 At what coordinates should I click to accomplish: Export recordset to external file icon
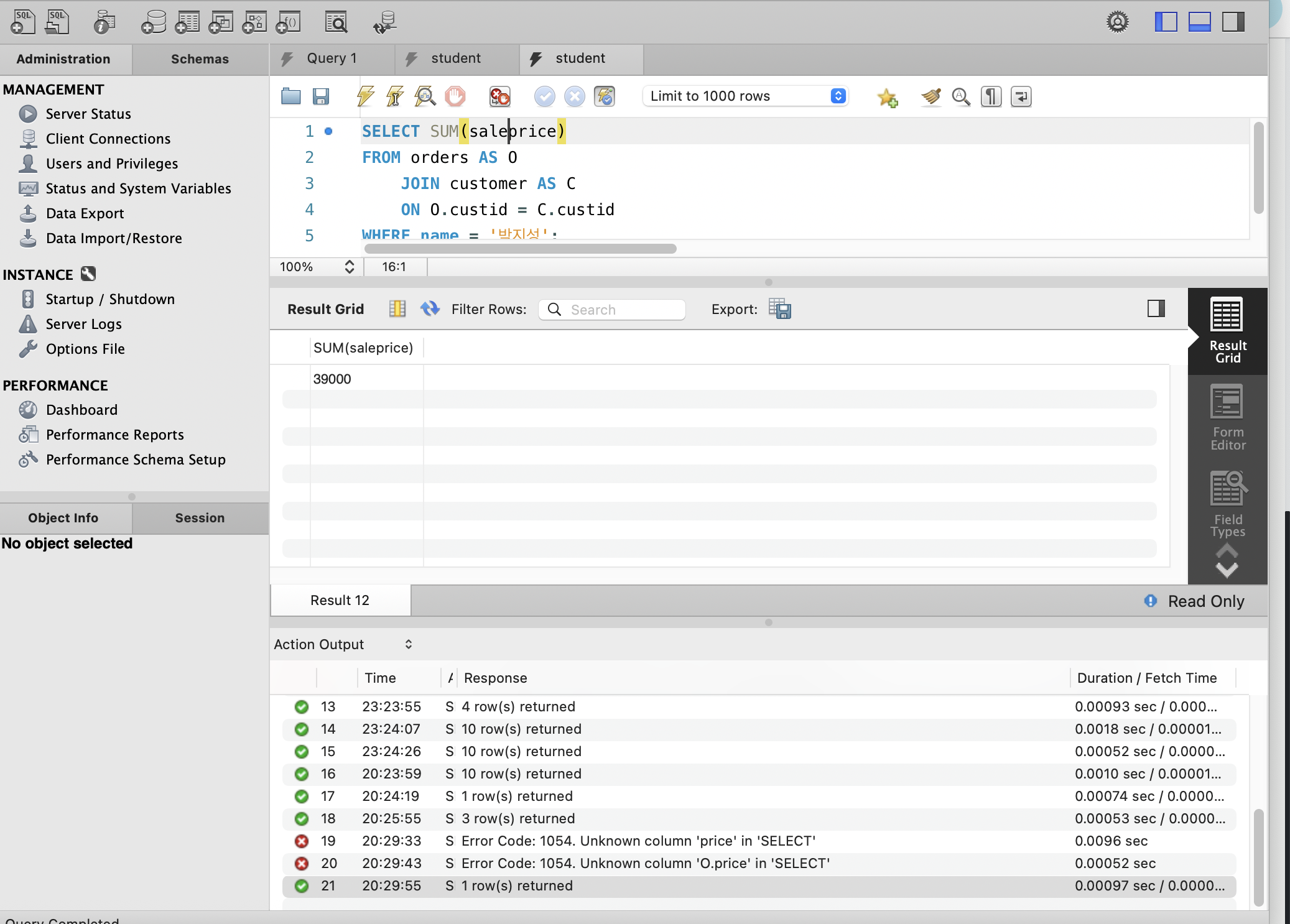[779, 309]
